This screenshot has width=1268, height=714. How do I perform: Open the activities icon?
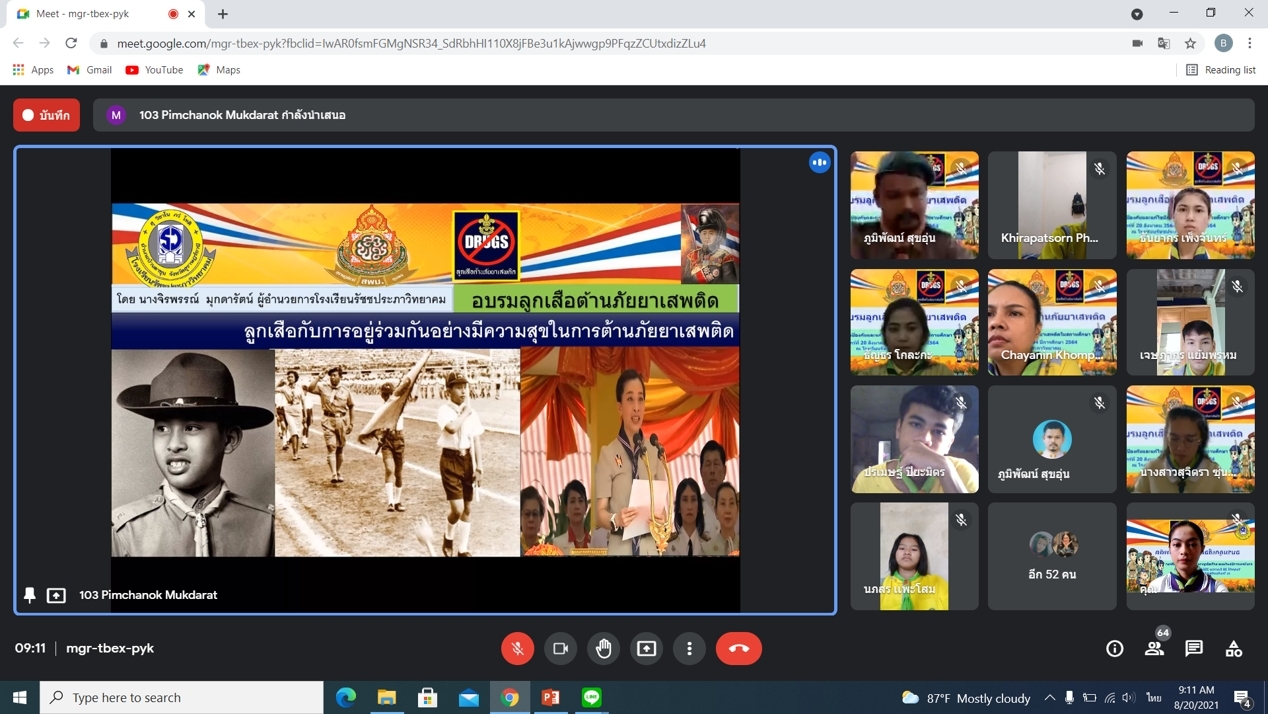pos(1233,648)
